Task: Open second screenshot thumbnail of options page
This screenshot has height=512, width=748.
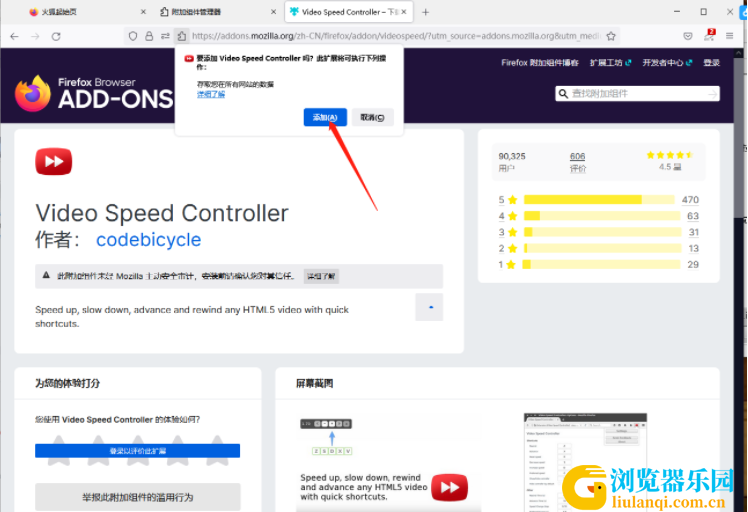Action: pos(585,462)
